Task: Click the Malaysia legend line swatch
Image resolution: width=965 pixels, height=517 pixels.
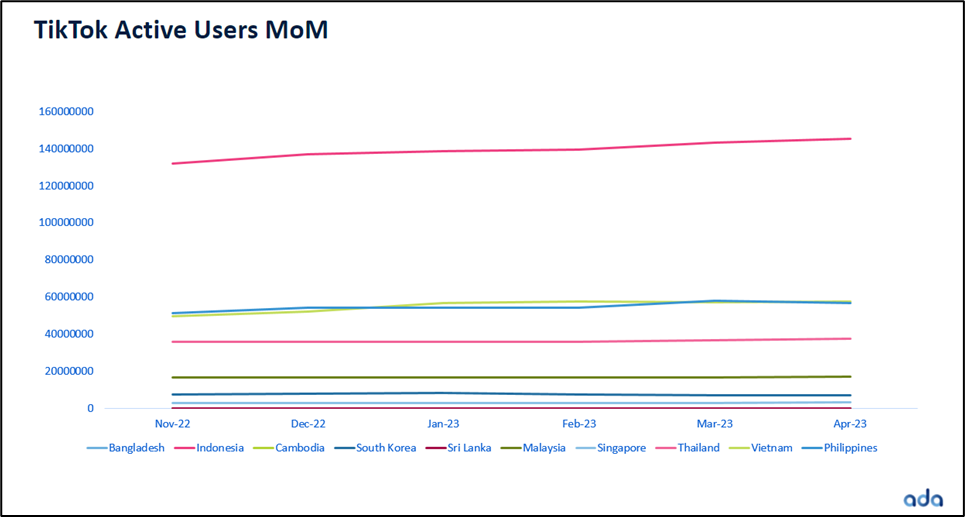Action: pyautogui.click(x=508, y=448)
